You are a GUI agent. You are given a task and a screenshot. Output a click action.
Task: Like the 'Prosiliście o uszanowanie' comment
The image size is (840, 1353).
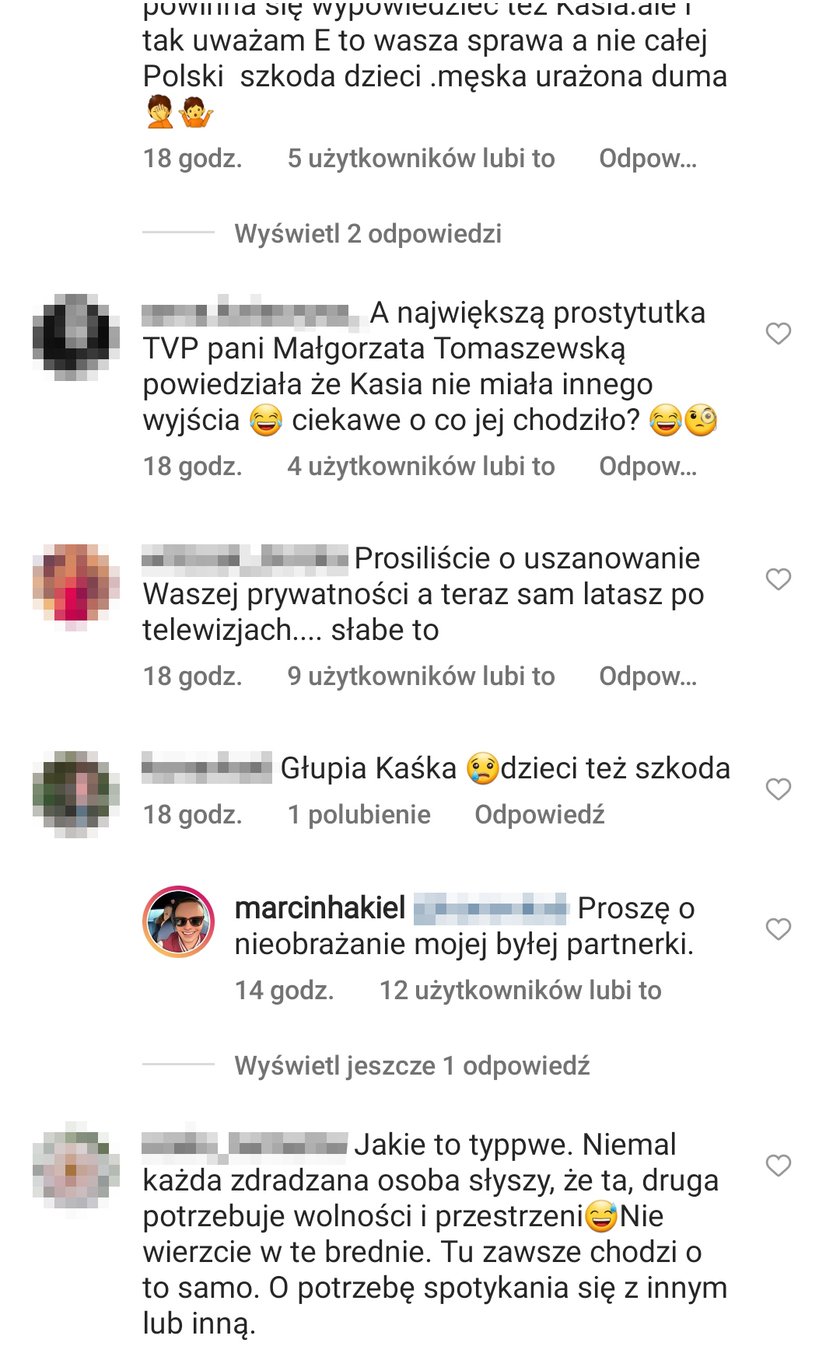click(778, 579)
